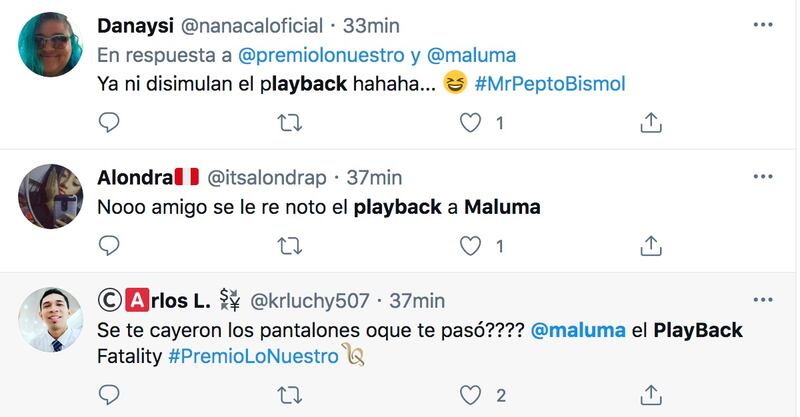Like Danaysi's tweet about playback

(470, 123)
